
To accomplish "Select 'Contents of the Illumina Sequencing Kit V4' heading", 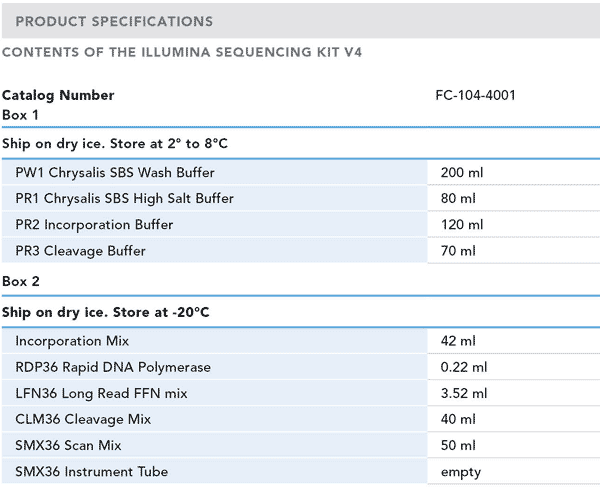I will coord(182,52).
